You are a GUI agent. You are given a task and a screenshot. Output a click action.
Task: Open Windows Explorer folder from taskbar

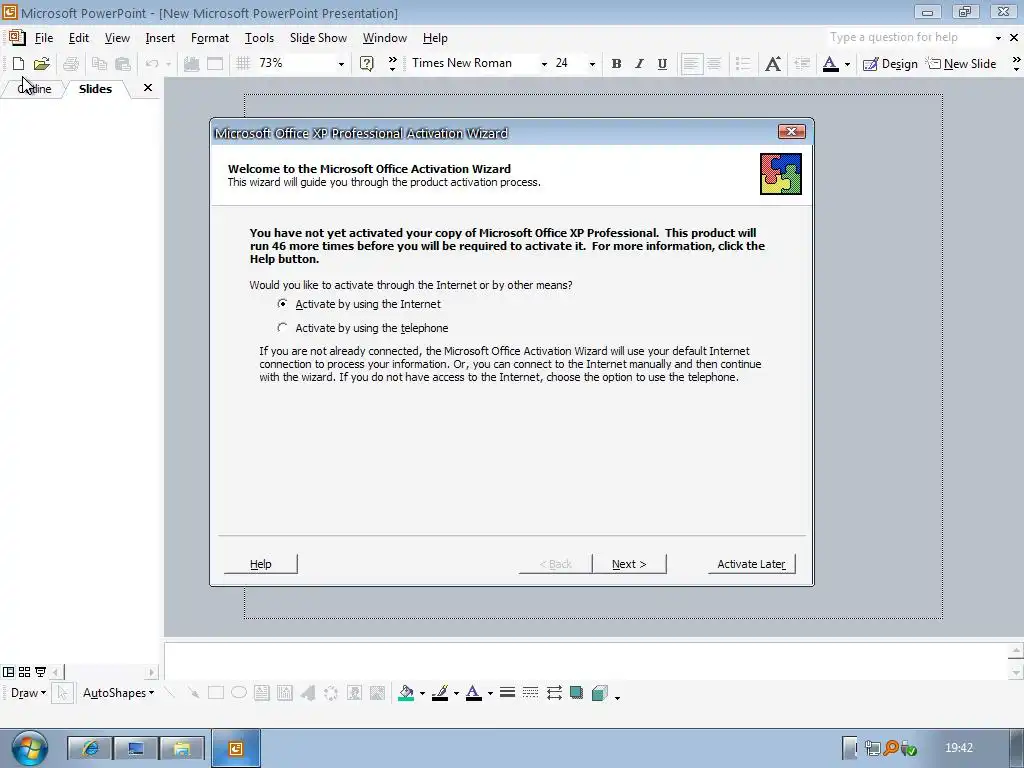click(182, 748)
